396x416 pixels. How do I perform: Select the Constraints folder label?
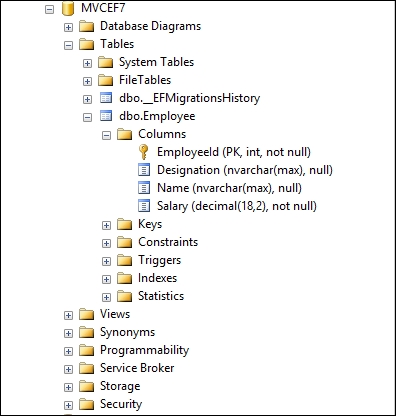tap(168, 242)
